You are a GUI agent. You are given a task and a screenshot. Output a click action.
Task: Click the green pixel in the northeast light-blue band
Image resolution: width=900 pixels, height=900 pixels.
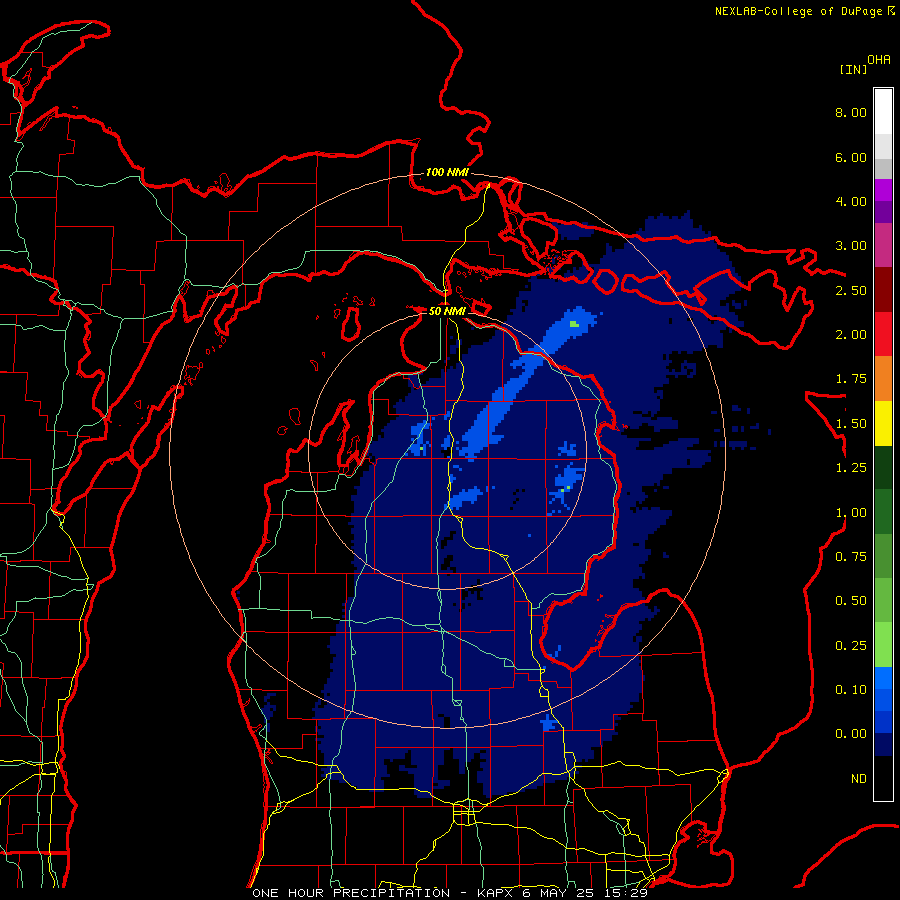tap(574, 324)
